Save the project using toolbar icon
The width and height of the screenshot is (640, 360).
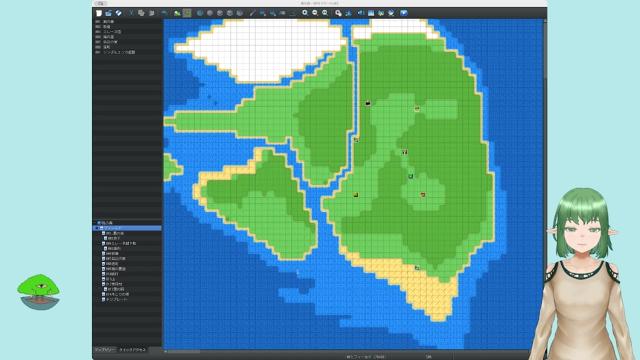point(118,13)
